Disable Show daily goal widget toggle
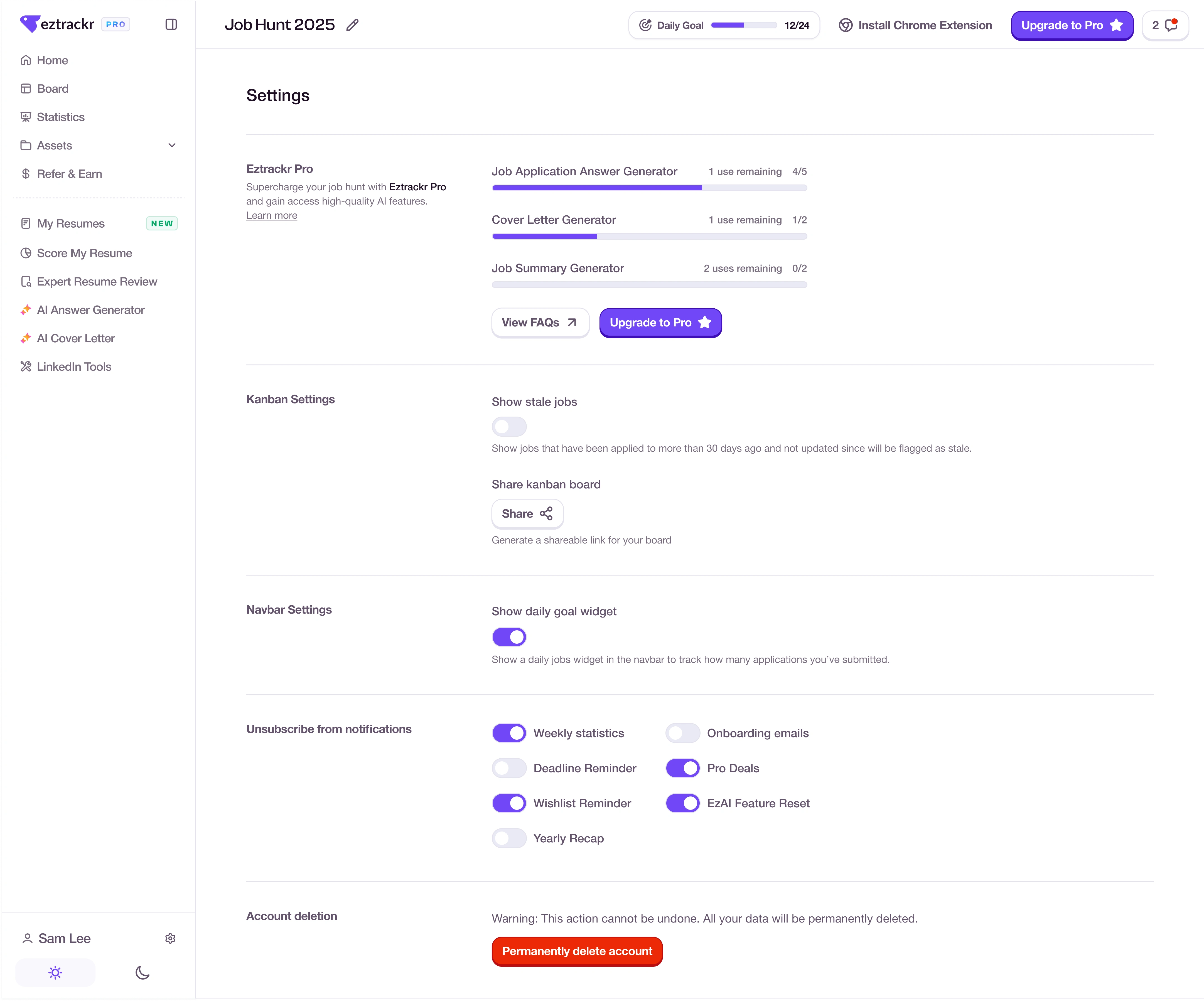Viewport: 1204px width, 1001px height. coord(508,637)
